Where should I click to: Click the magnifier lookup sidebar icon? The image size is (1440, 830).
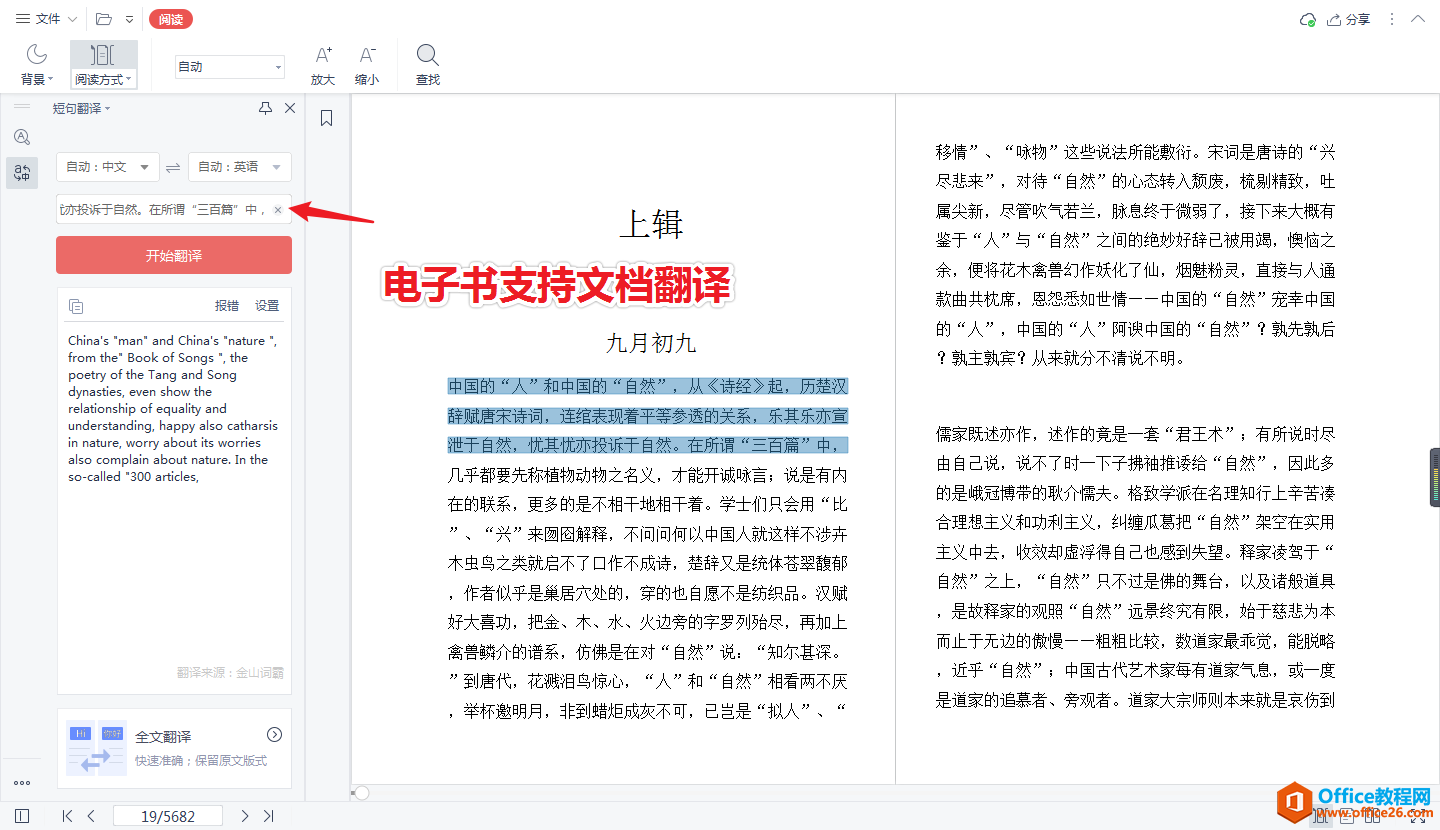coord(22,137)
